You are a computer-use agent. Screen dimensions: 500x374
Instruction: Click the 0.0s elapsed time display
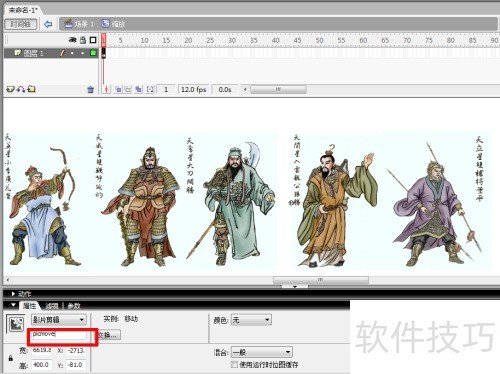coord(225,89)
